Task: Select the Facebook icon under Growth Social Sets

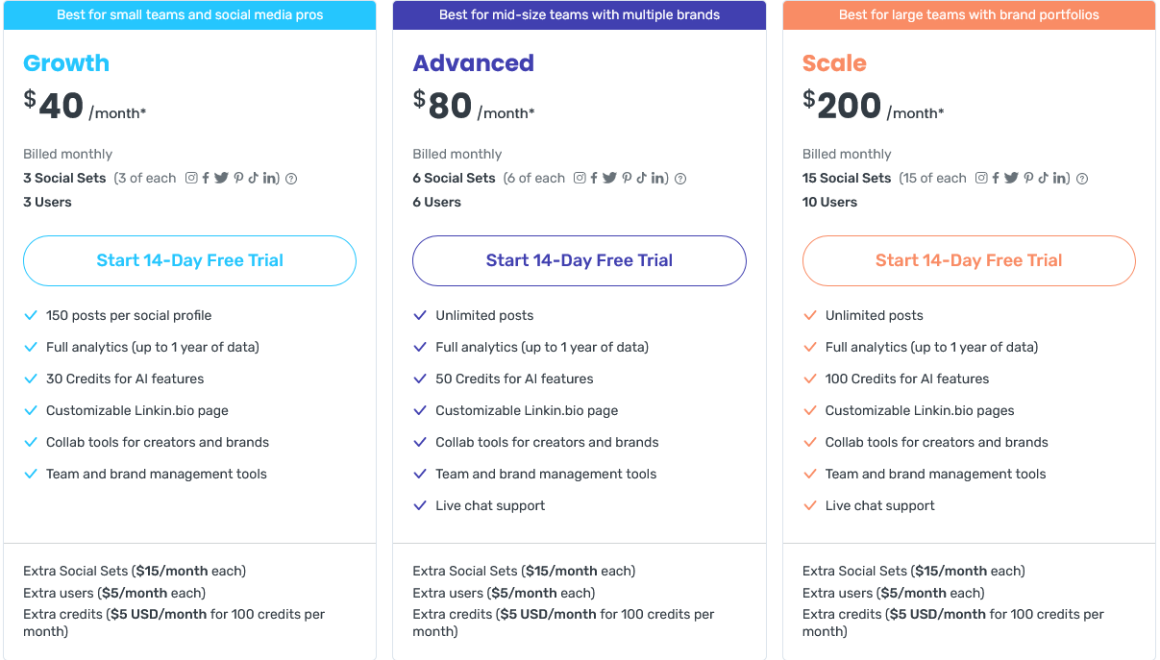Action: point(206,178)
